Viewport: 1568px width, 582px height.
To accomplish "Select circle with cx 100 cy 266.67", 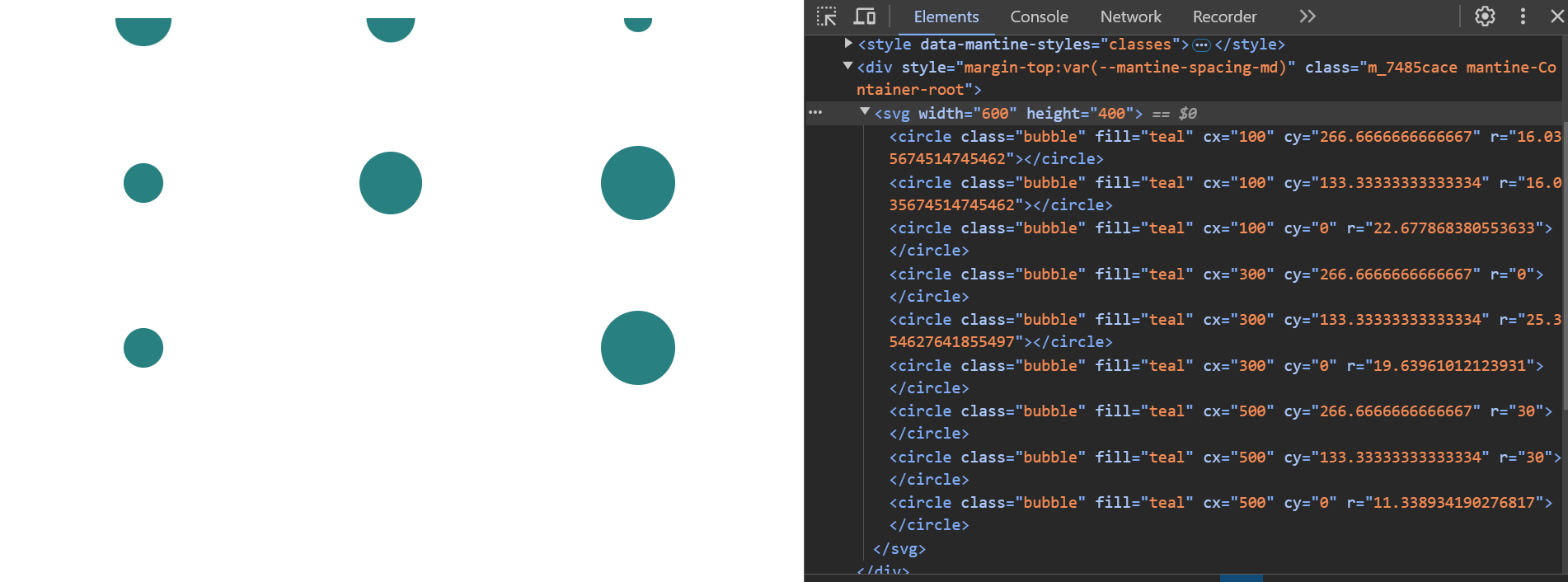I will tap(1225, 148).
